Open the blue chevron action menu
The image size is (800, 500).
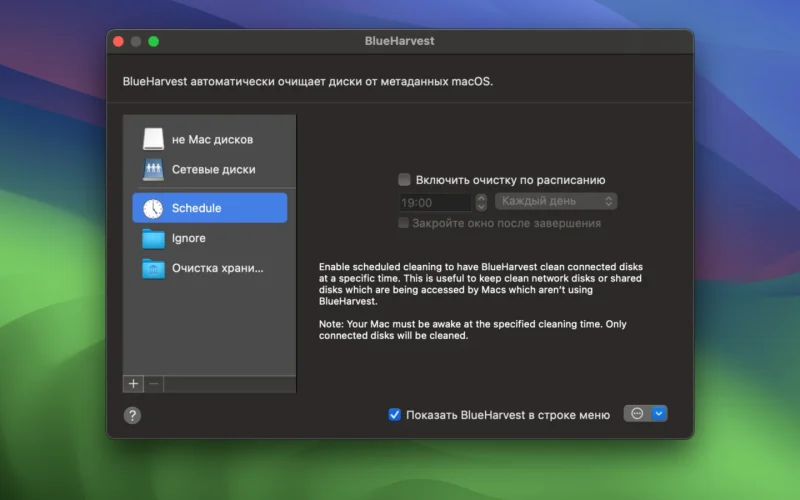659,414
